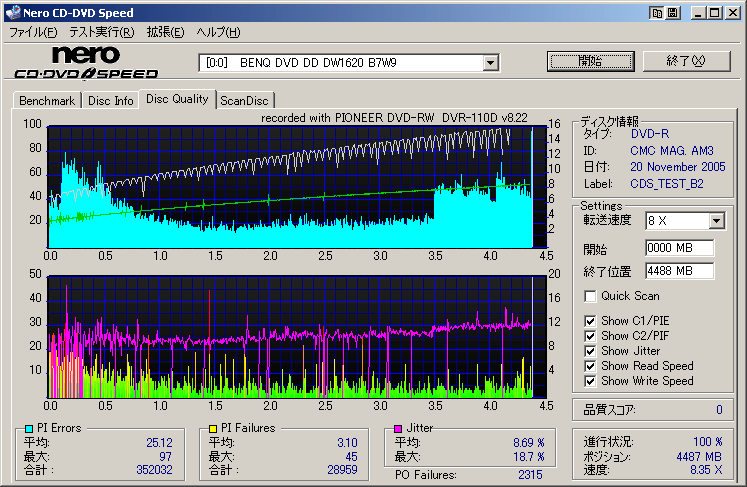Click the disc ID text CMC MAG. AM3
The width and height of the screenshot is (747, 487).
[672, 151]
